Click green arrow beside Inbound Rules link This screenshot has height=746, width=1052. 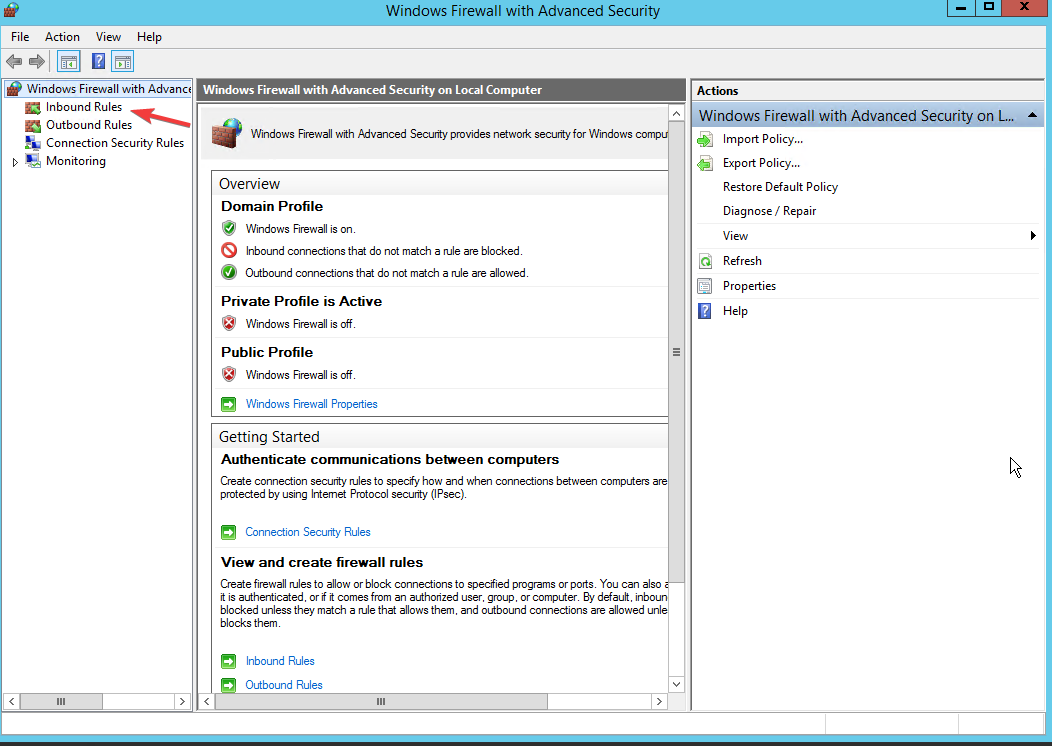[229, 661]
